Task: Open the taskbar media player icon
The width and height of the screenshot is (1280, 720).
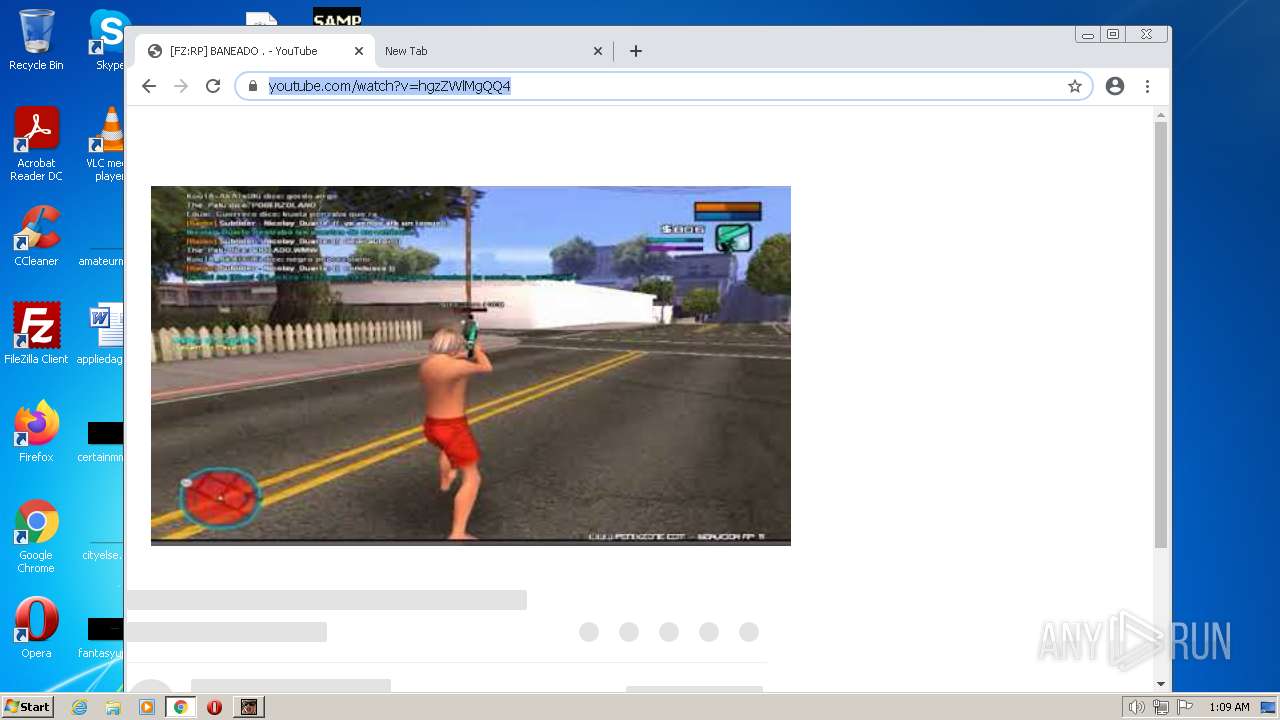Action: 147,707
